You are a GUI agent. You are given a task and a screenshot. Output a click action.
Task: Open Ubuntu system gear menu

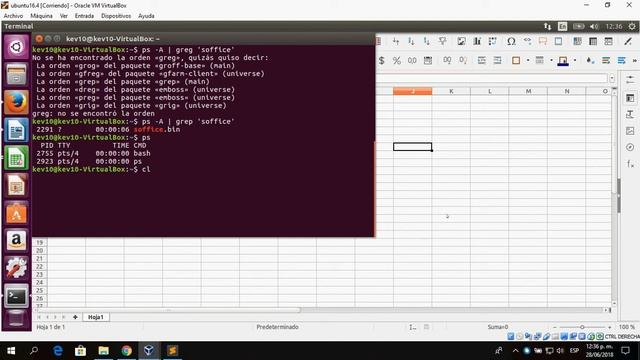[x=632, y=27]
